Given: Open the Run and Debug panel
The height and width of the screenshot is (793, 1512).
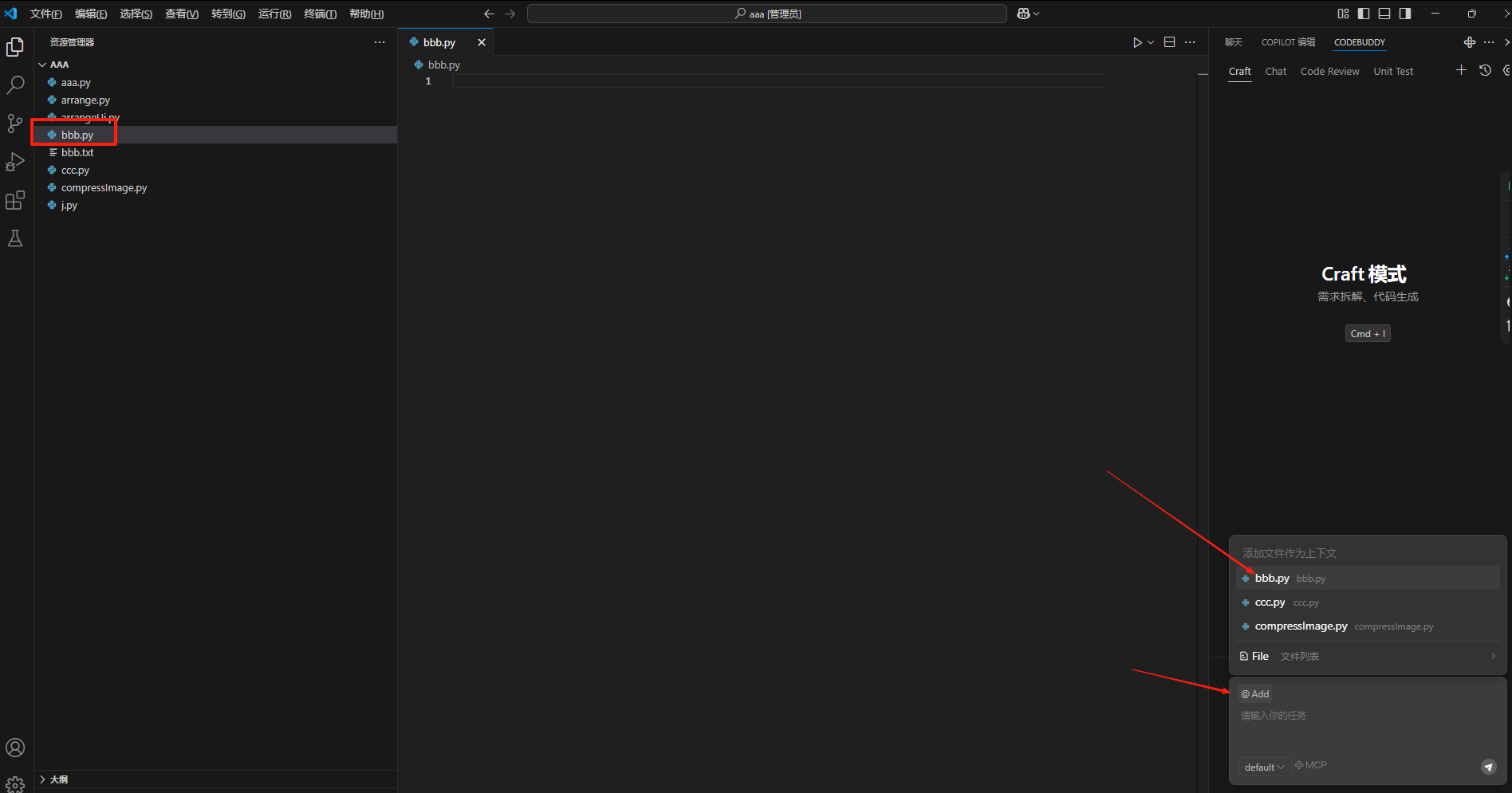Looking at the screenshot, I should [x=15, y=162].
